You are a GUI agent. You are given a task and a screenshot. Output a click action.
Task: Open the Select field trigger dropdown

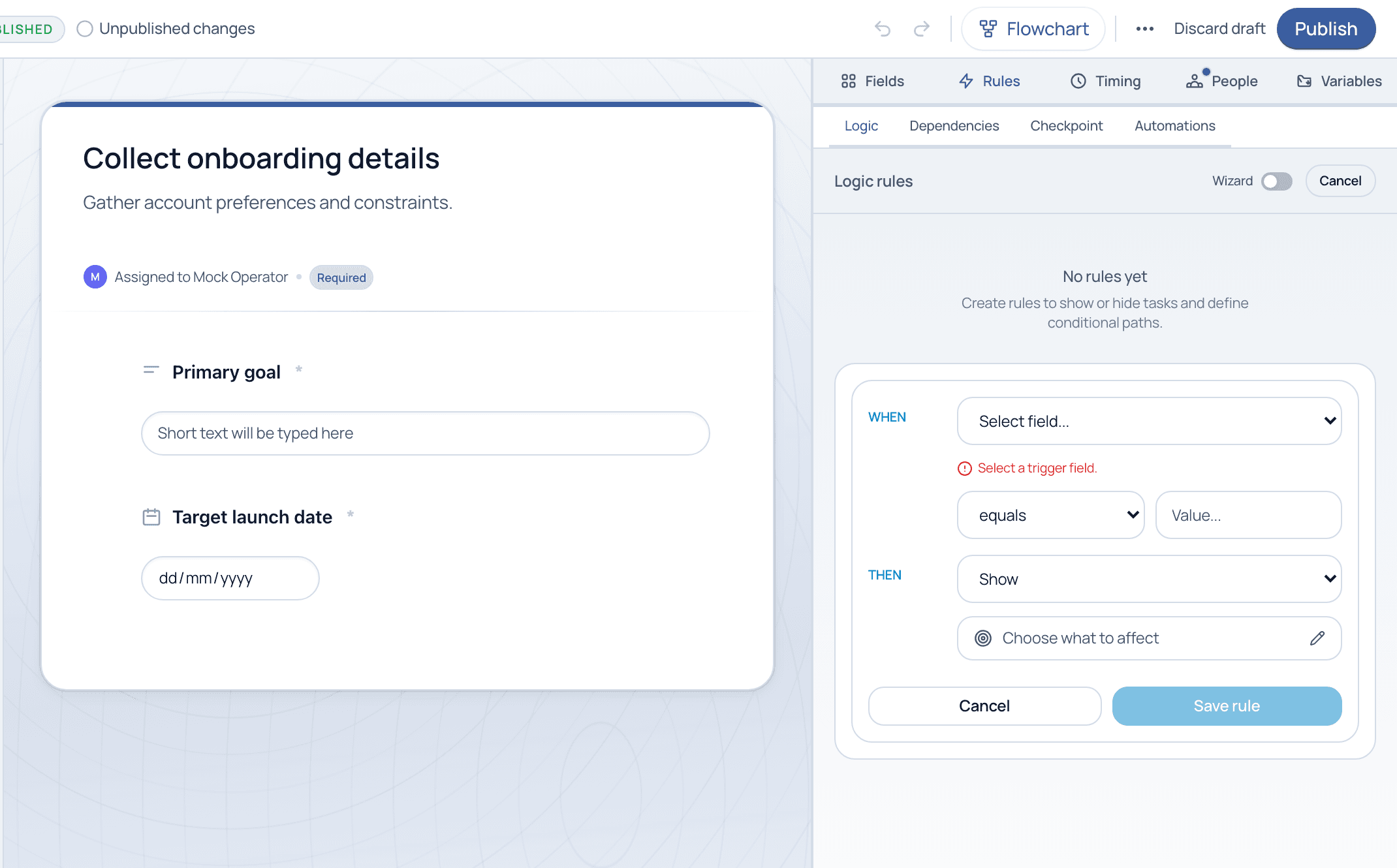(1149, 421)
